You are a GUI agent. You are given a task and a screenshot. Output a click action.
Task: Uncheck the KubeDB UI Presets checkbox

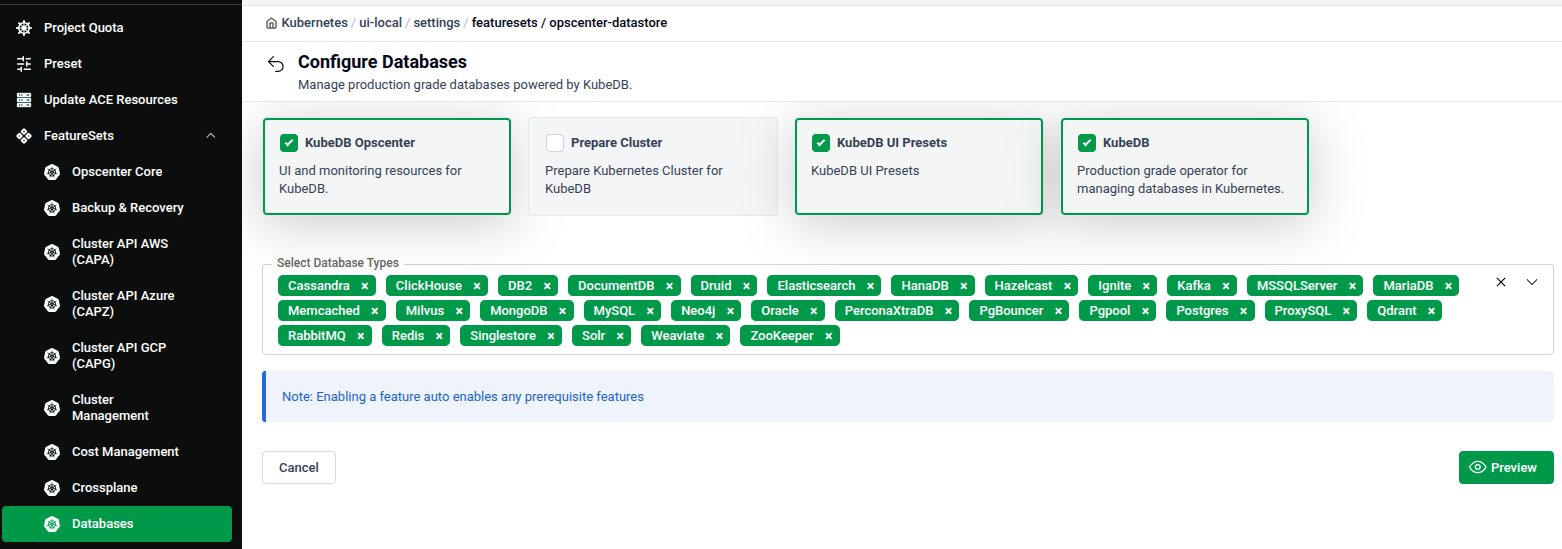(x=821, y=143)
